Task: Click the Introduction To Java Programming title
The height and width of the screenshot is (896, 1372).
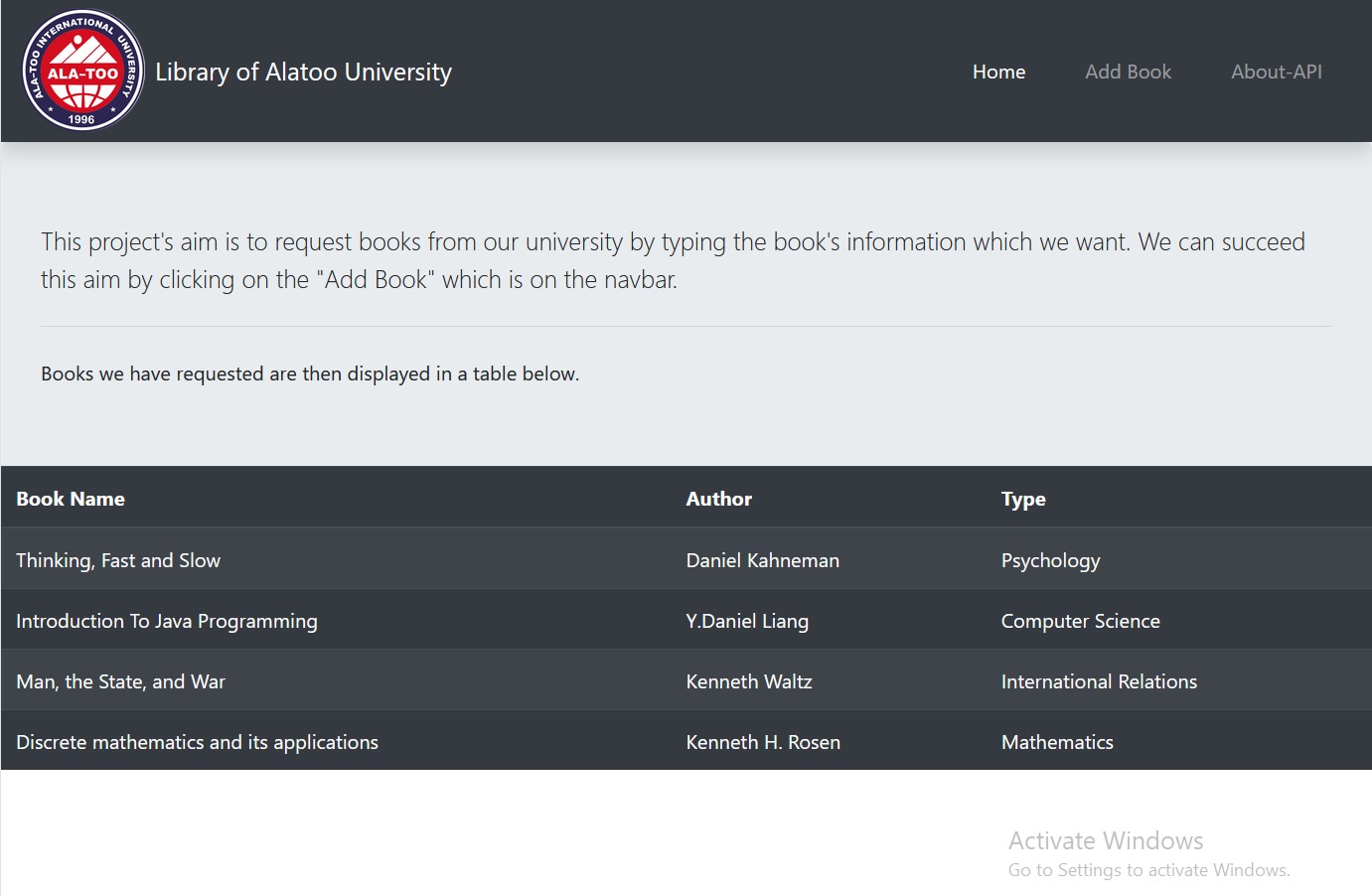Action: [x=167, y=621]
